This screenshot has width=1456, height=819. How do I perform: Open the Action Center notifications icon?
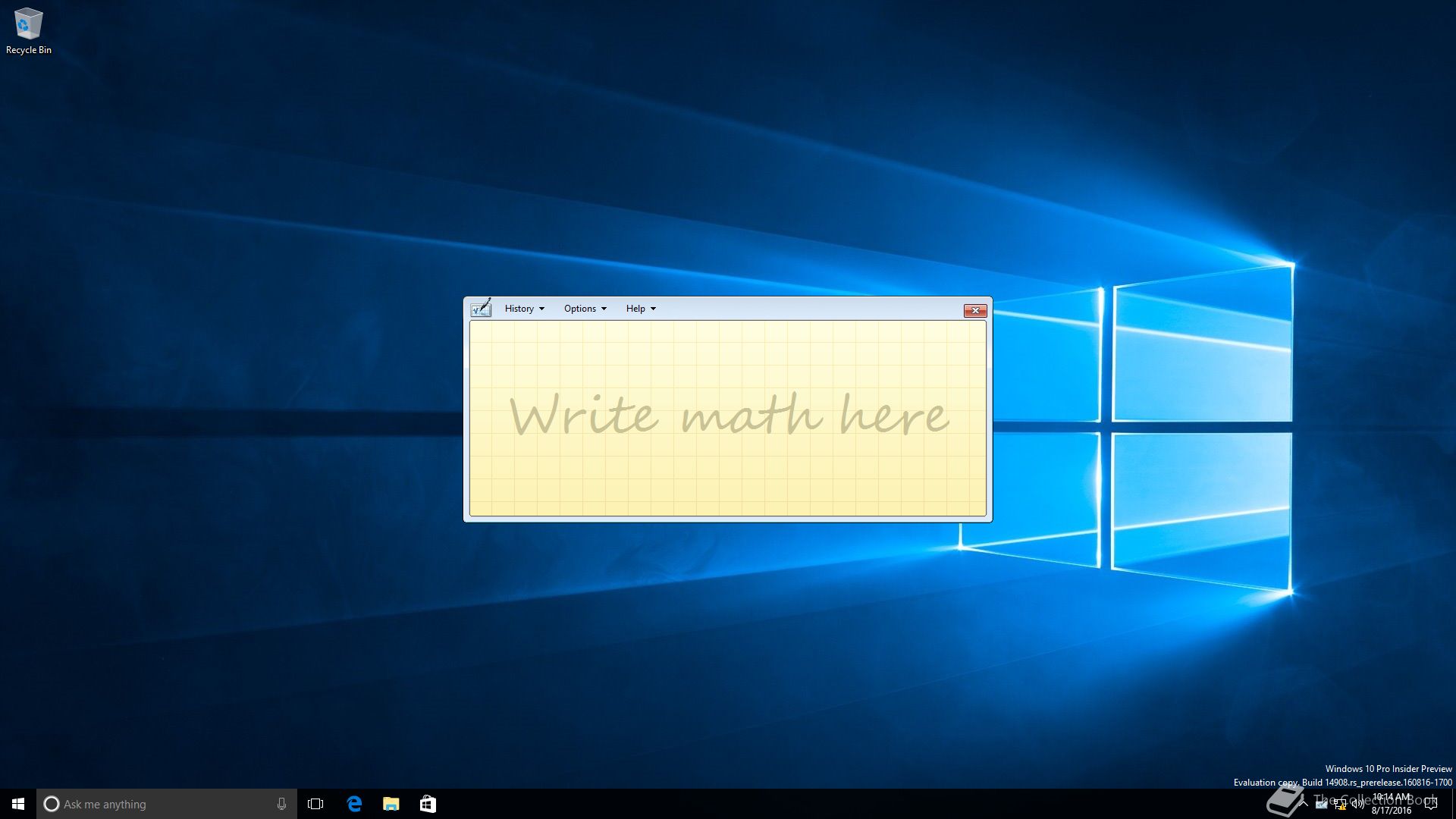[1431, 804]
